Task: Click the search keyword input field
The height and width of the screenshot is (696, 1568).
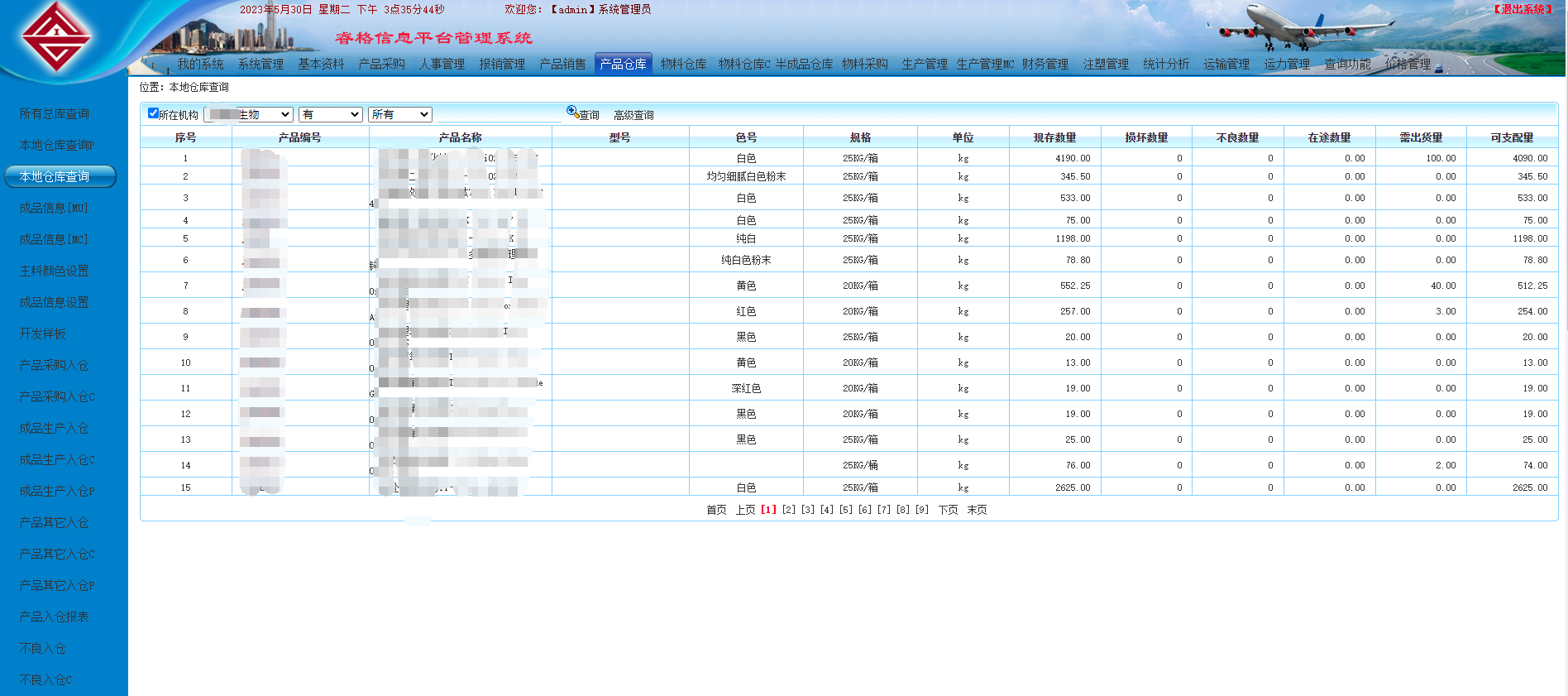Action: pos(499,115)
